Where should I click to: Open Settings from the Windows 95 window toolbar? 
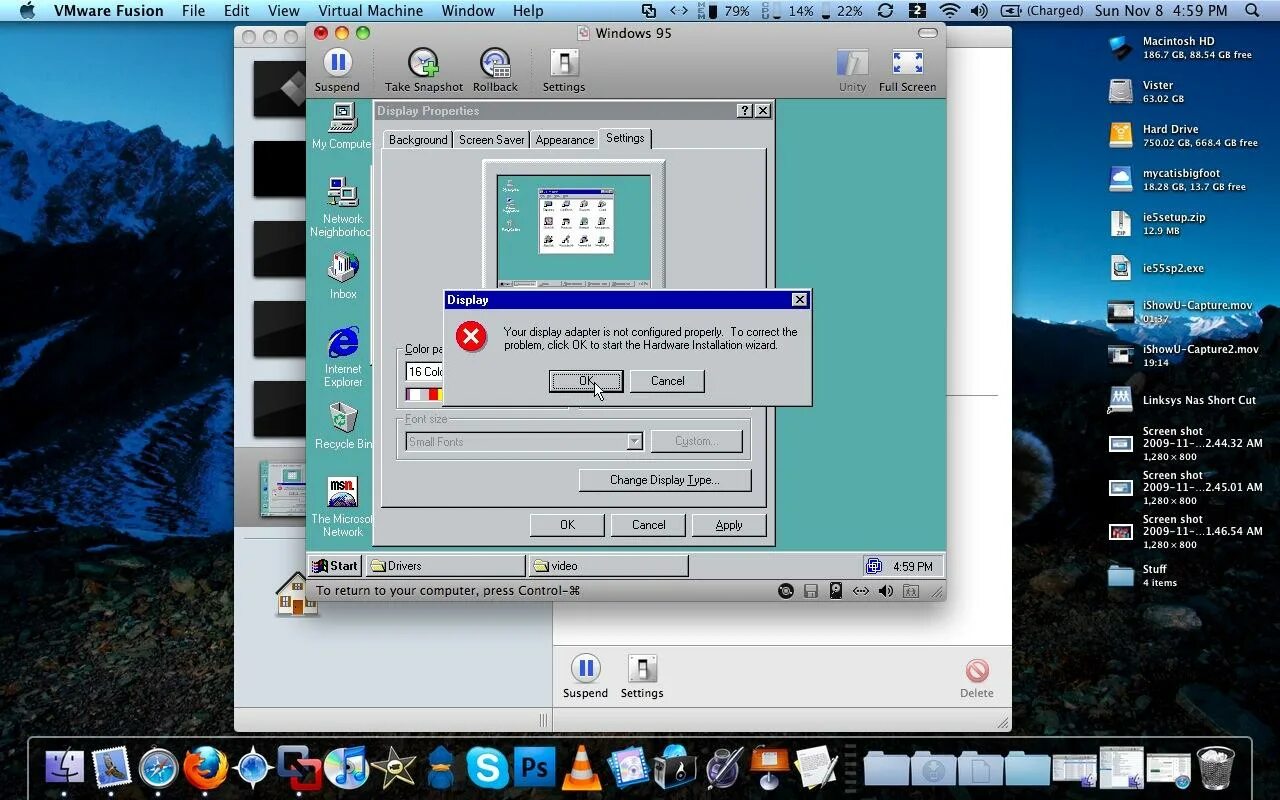564,70
